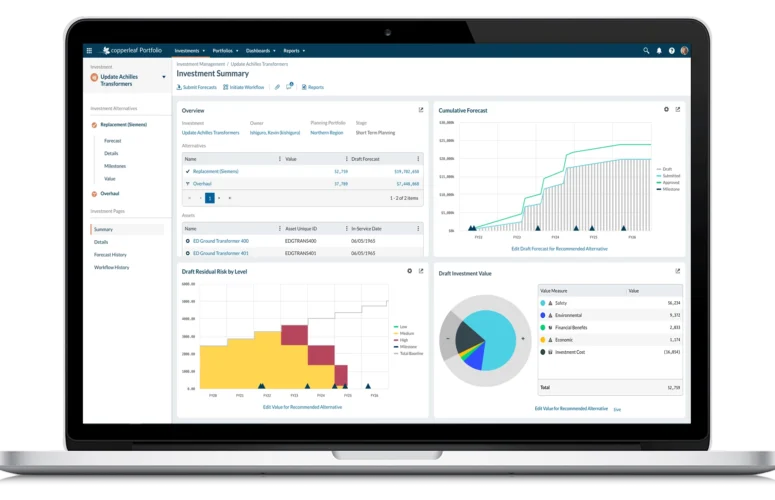Viewport: 775px width, 500px height.
Task: Click Submit Forecasts button
Action: click(199, 87)
